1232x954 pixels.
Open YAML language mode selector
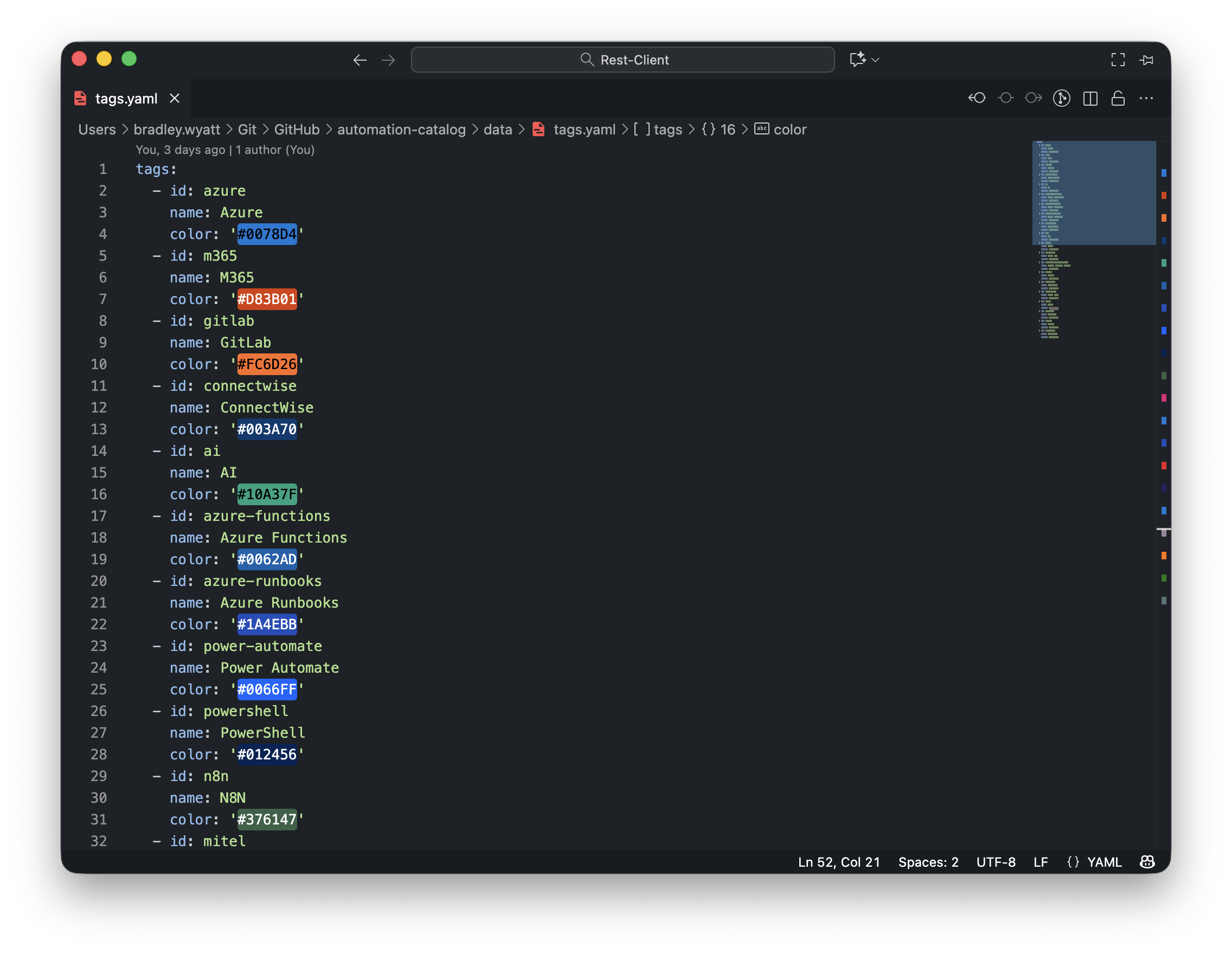pos(1103,861)
